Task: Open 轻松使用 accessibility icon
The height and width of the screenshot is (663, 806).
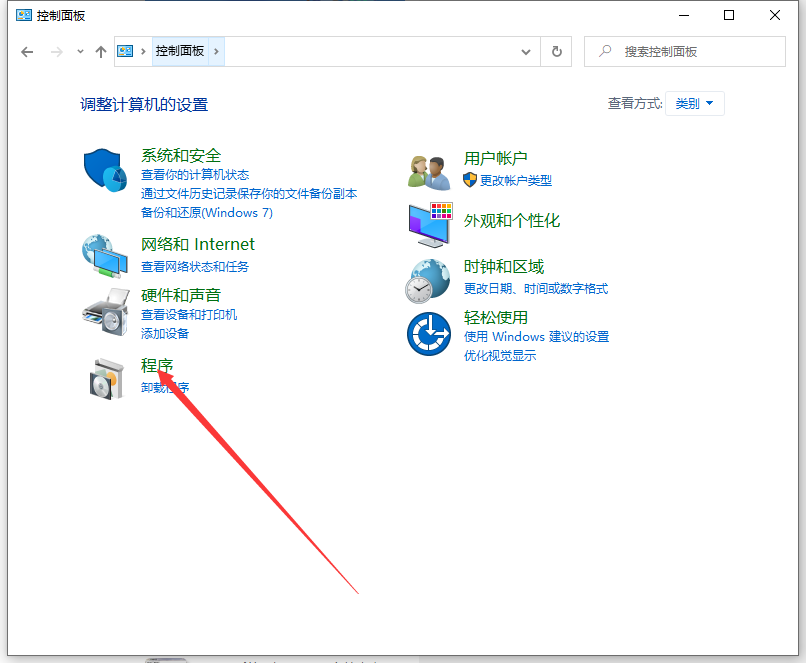Action: point(428,334)
